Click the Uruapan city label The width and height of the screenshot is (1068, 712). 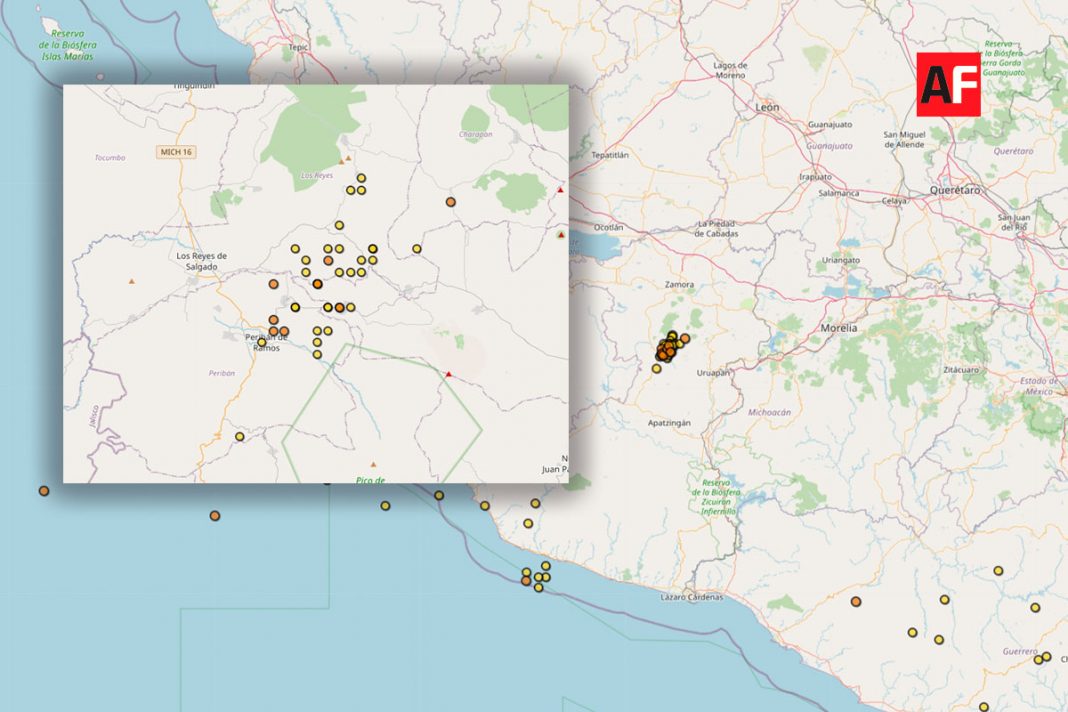[713, 373]
